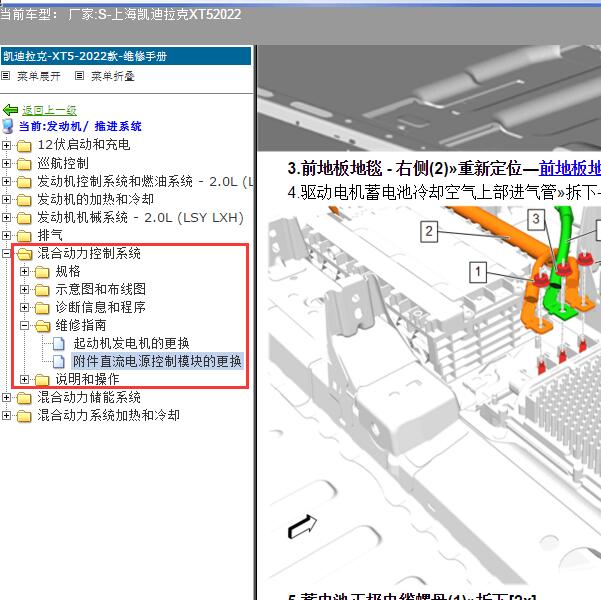The image size is (601, 600).
Task: Click the folder icon beside 发动机控制系统和燃油系统
Action: [24, 182]
